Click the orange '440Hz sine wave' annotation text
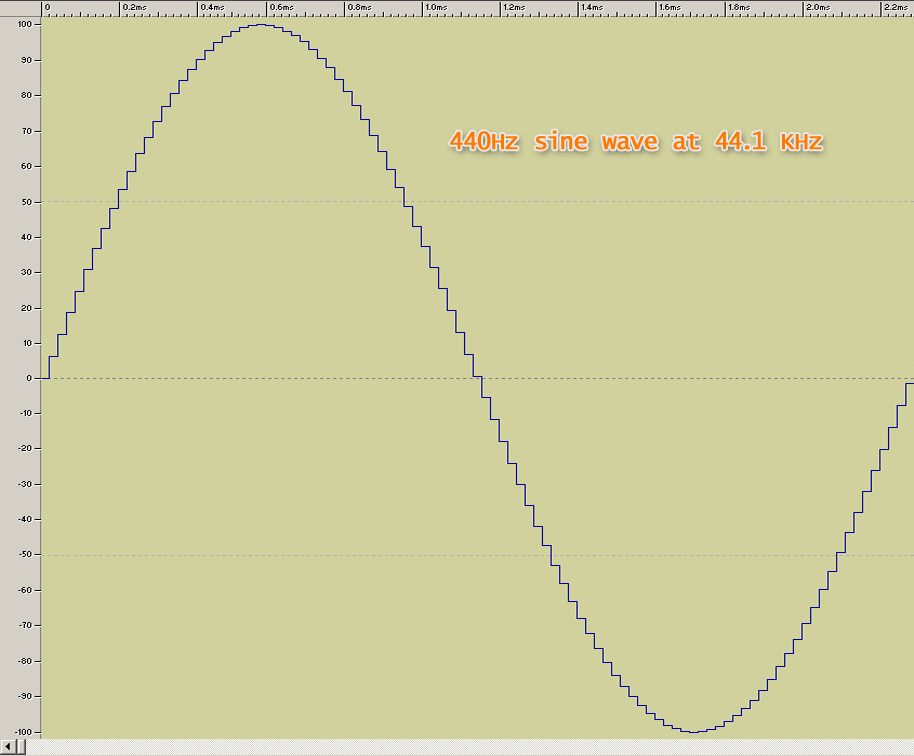Image resolution: width=914 pixels, height=756 pixels. (x=635, y=141)
